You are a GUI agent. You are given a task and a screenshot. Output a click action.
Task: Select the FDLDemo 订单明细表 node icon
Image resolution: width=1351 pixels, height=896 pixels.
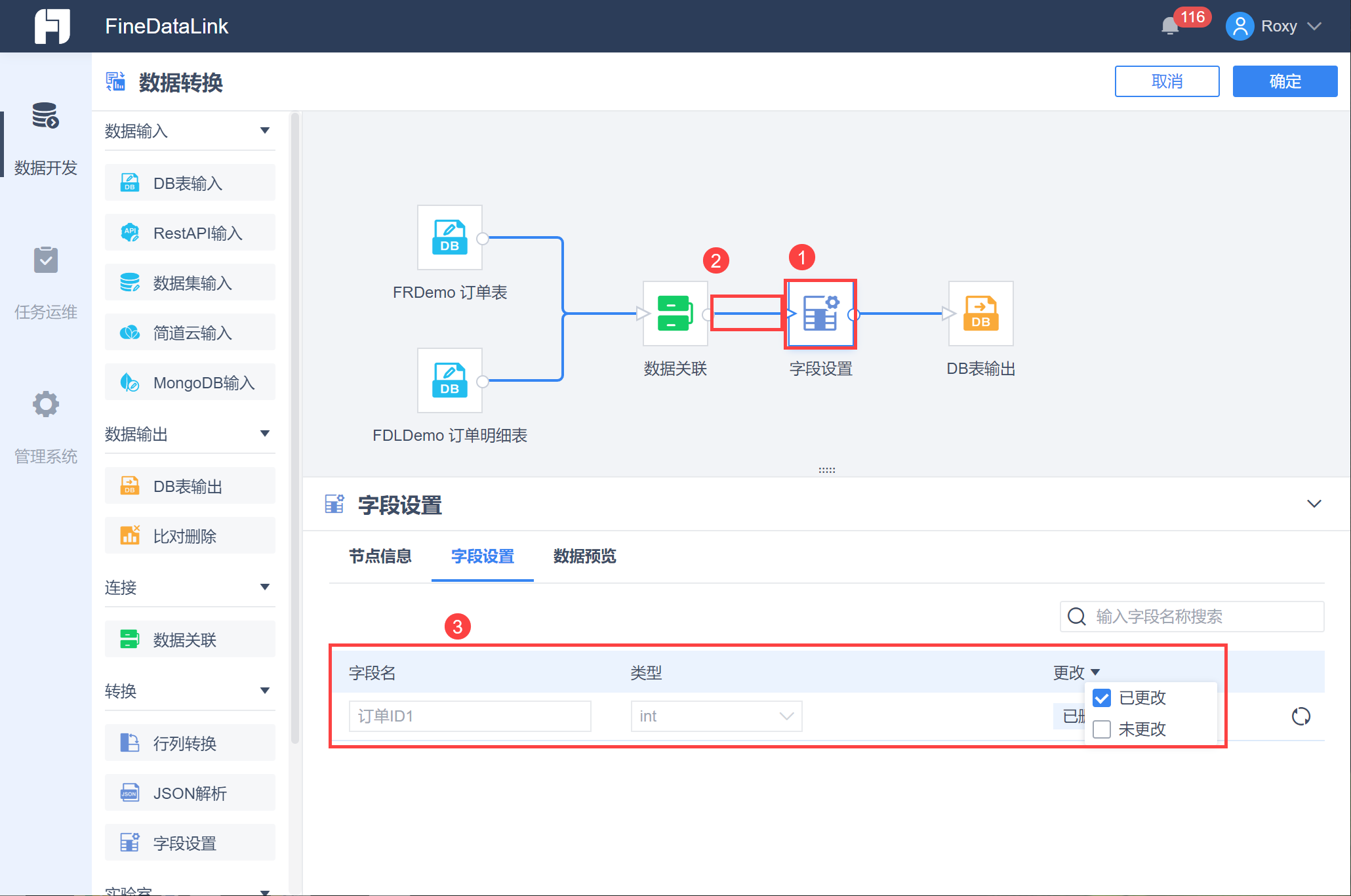(450, 380)
